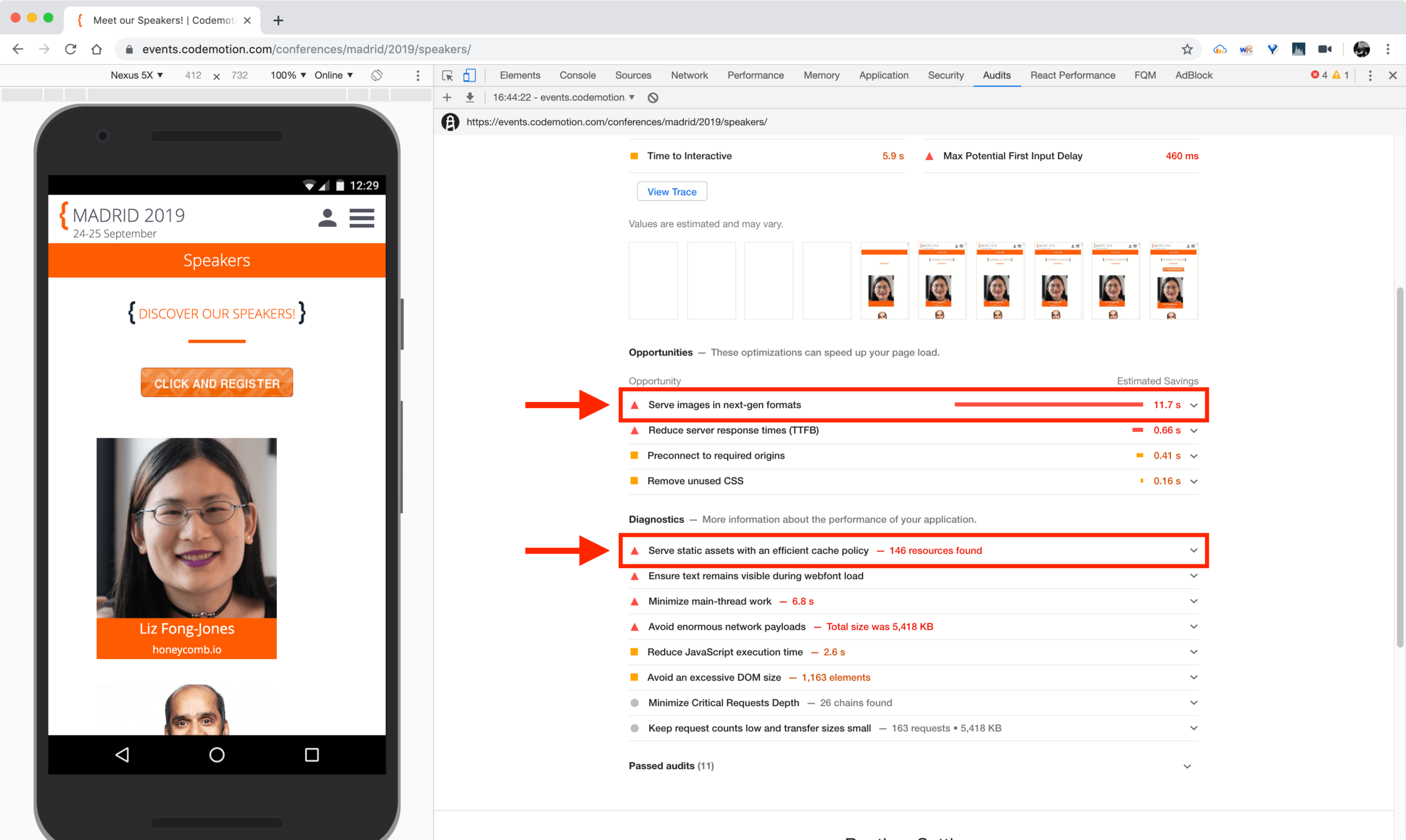The image size is (1406, 840).
Task: Switch to the Network tab
Action: click(x=689, y=75)
